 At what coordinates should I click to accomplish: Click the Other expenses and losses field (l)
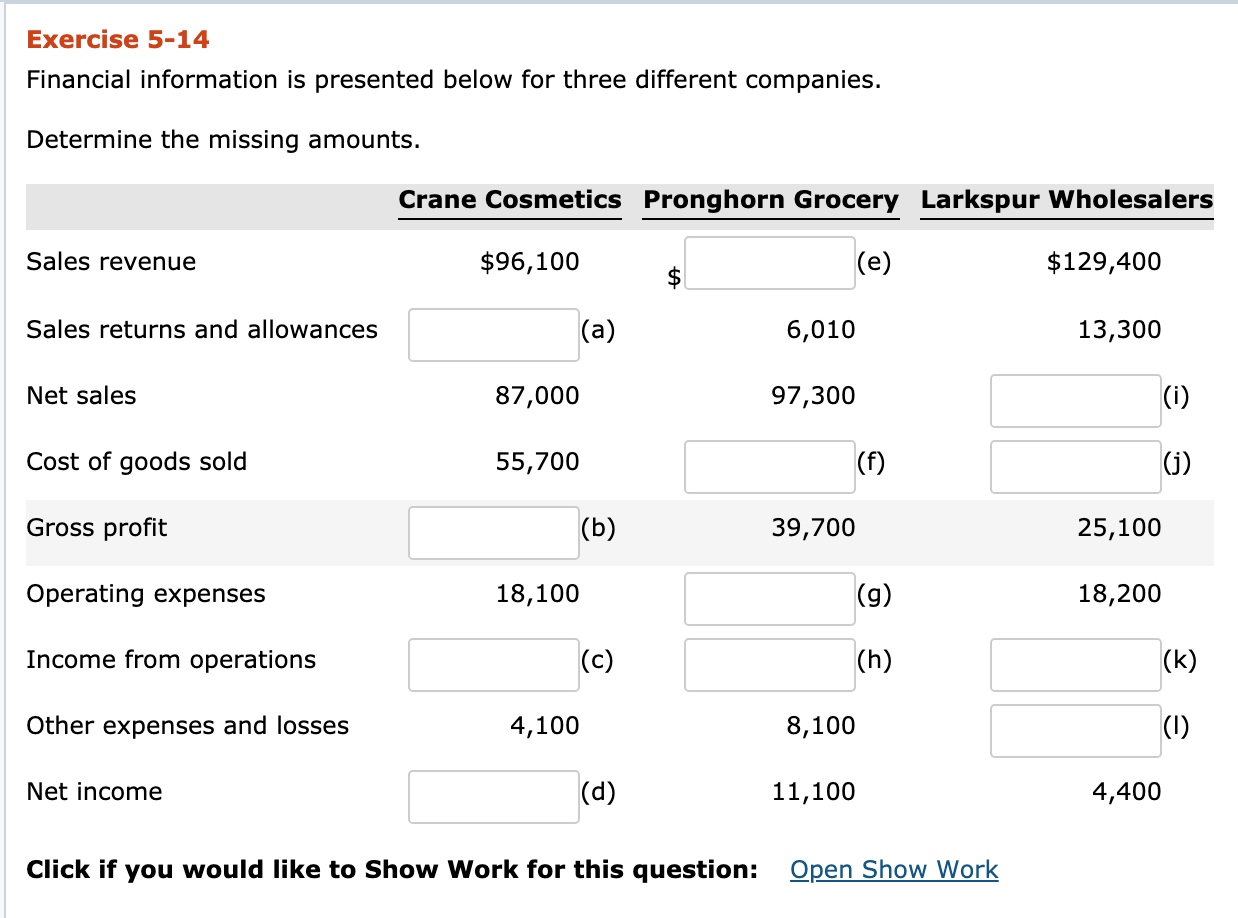click(1075, 731)
